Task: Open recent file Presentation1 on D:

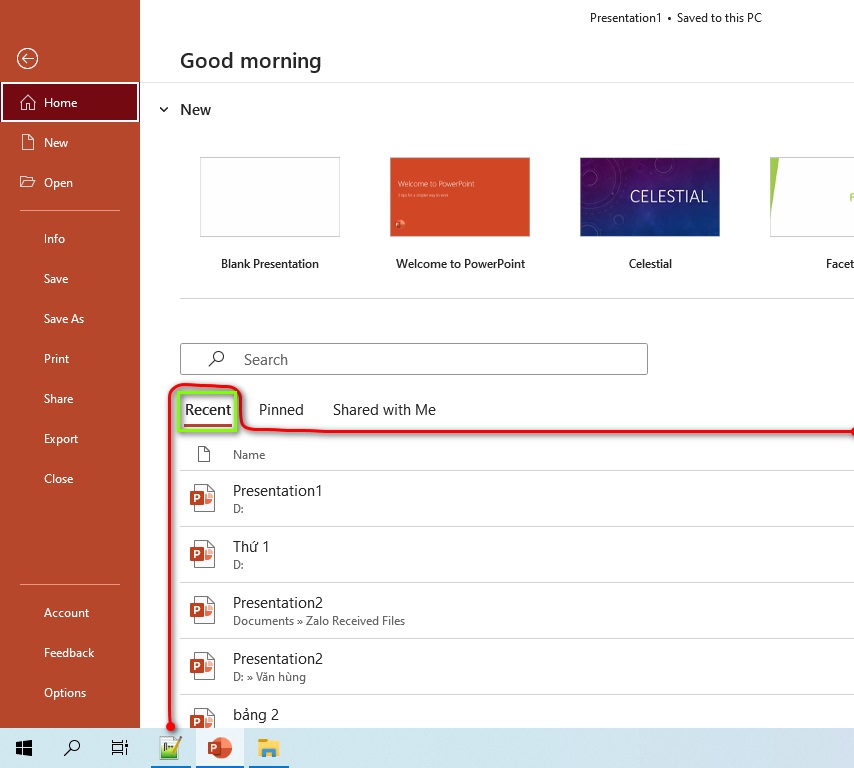Action: (517, 499)
